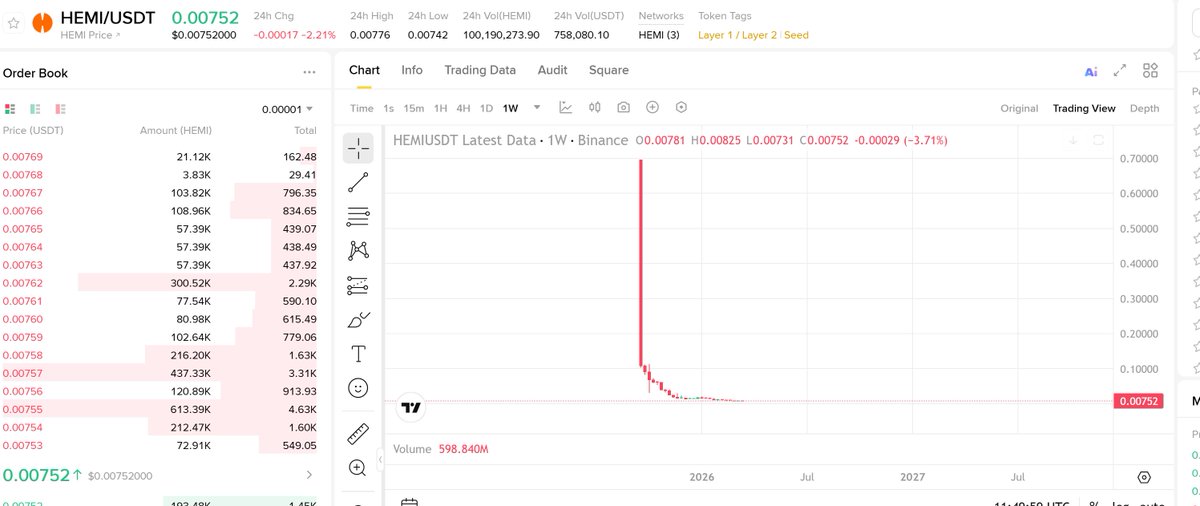Select the text annotation tool
This screenshot has height=506, width=1200.
(358, 354)
